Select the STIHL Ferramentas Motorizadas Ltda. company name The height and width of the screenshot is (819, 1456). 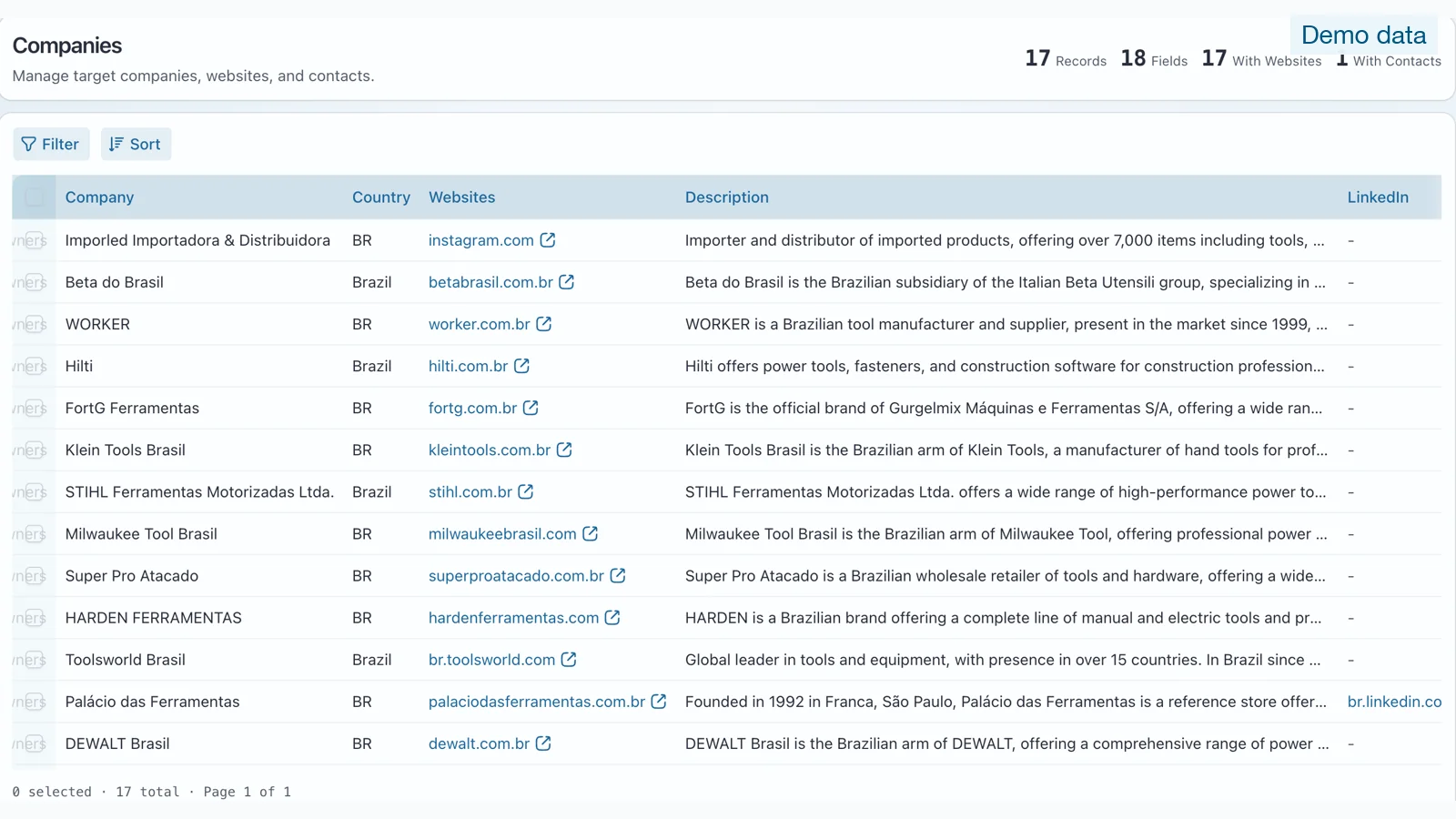tap(200, 491)
